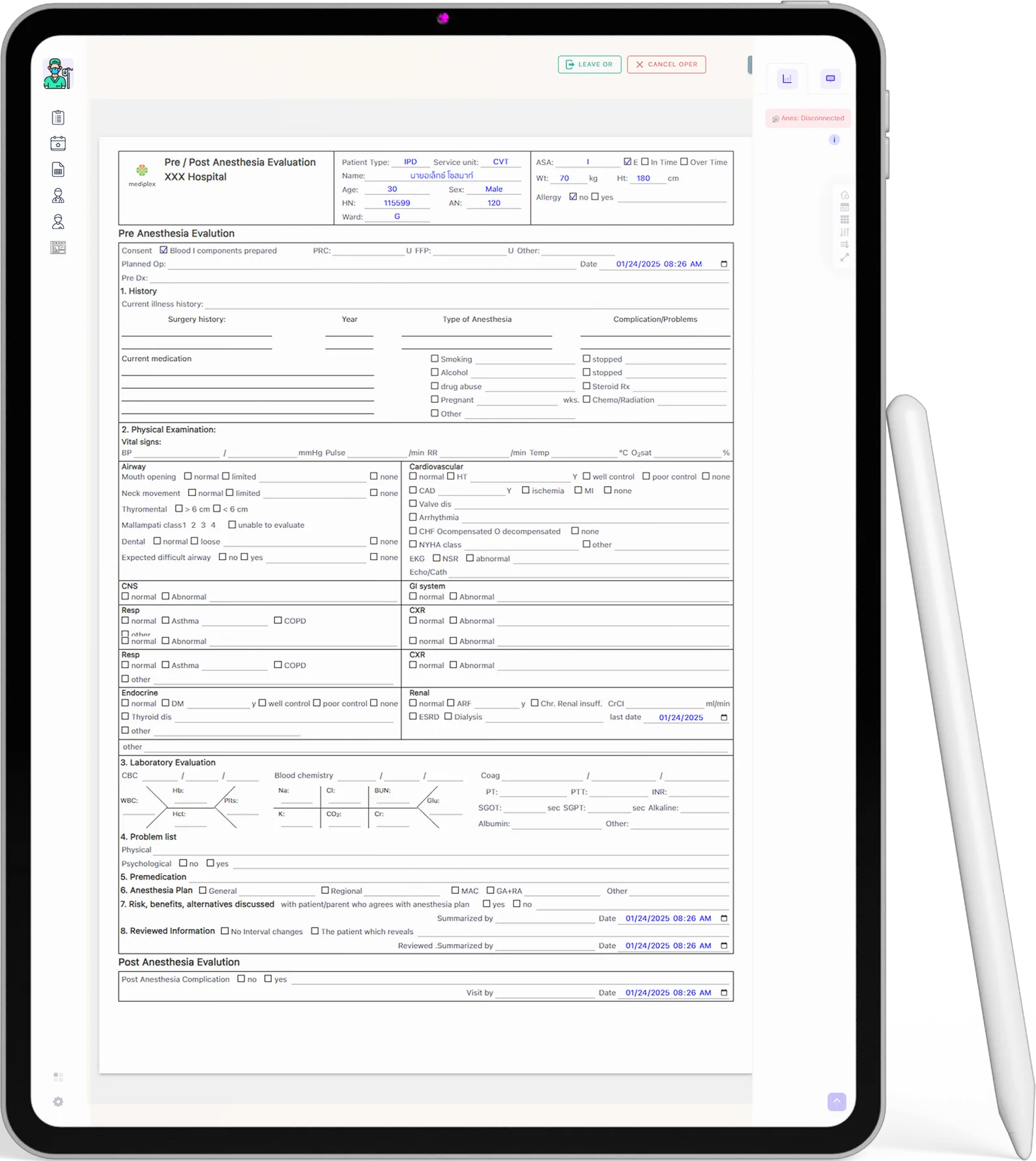
Task: Click the LEAVE OR button
Action: point(589,65)
